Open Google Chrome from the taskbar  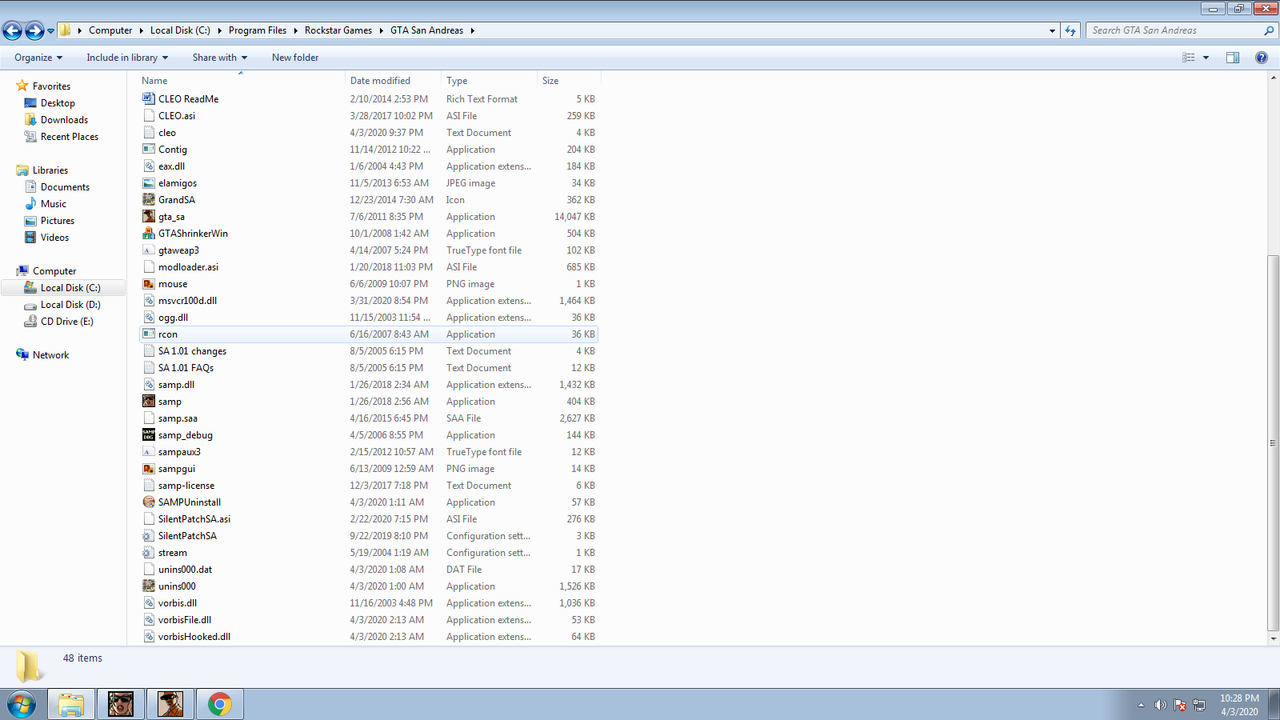[220, 704]
